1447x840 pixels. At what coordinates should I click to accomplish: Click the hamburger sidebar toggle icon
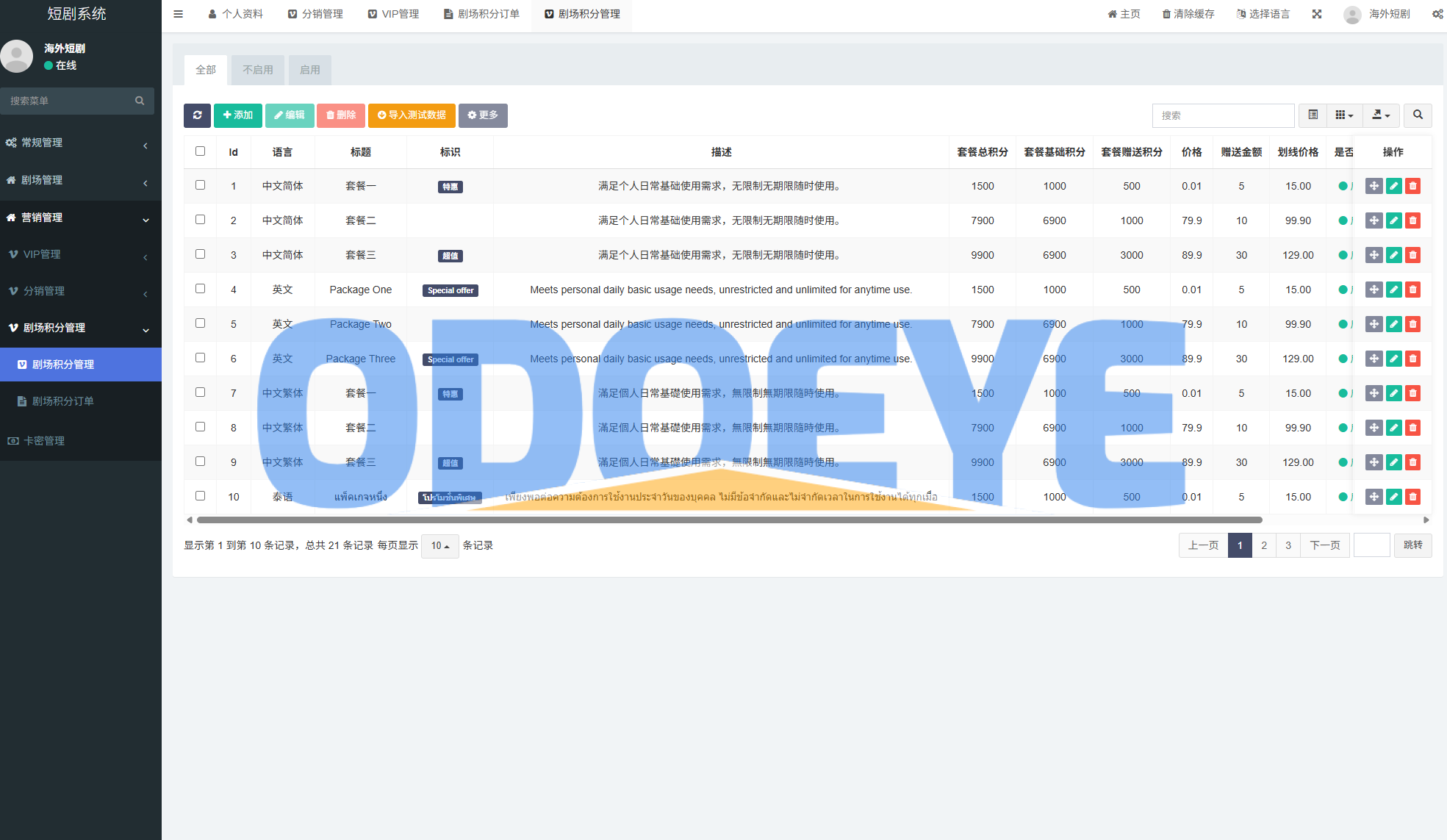(178, 14)
